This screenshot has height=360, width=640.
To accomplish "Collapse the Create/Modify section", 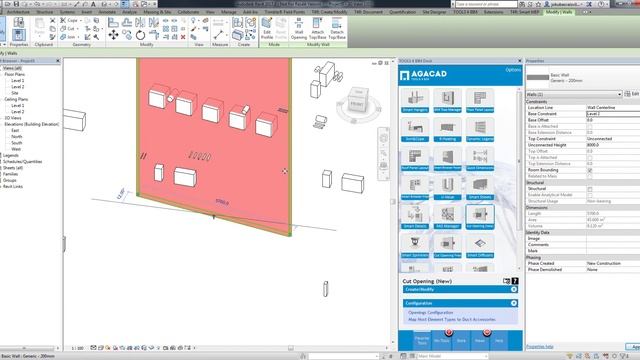I will (x=514, y=289).
